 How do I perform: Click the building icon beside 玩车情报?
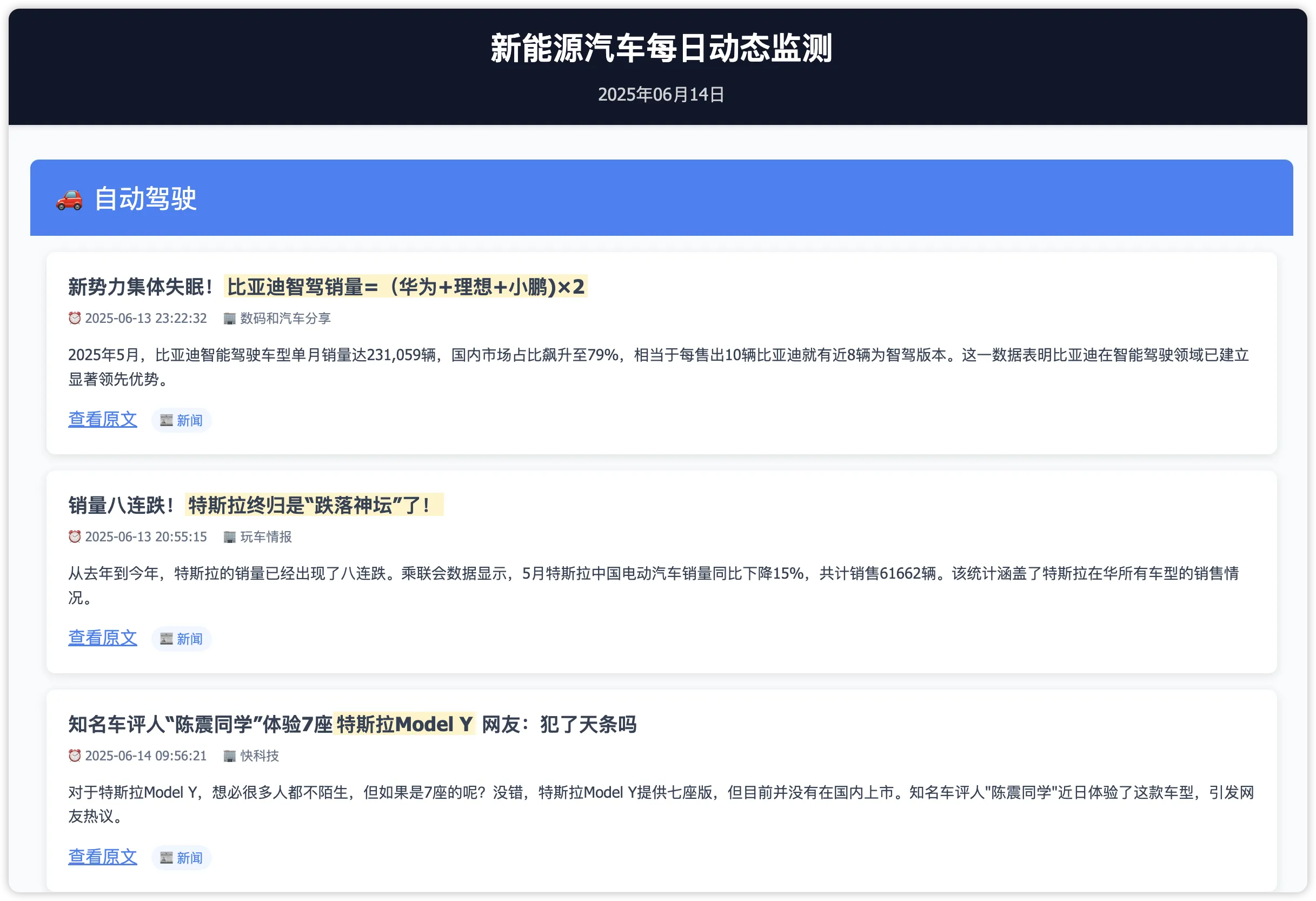[229, 537]
